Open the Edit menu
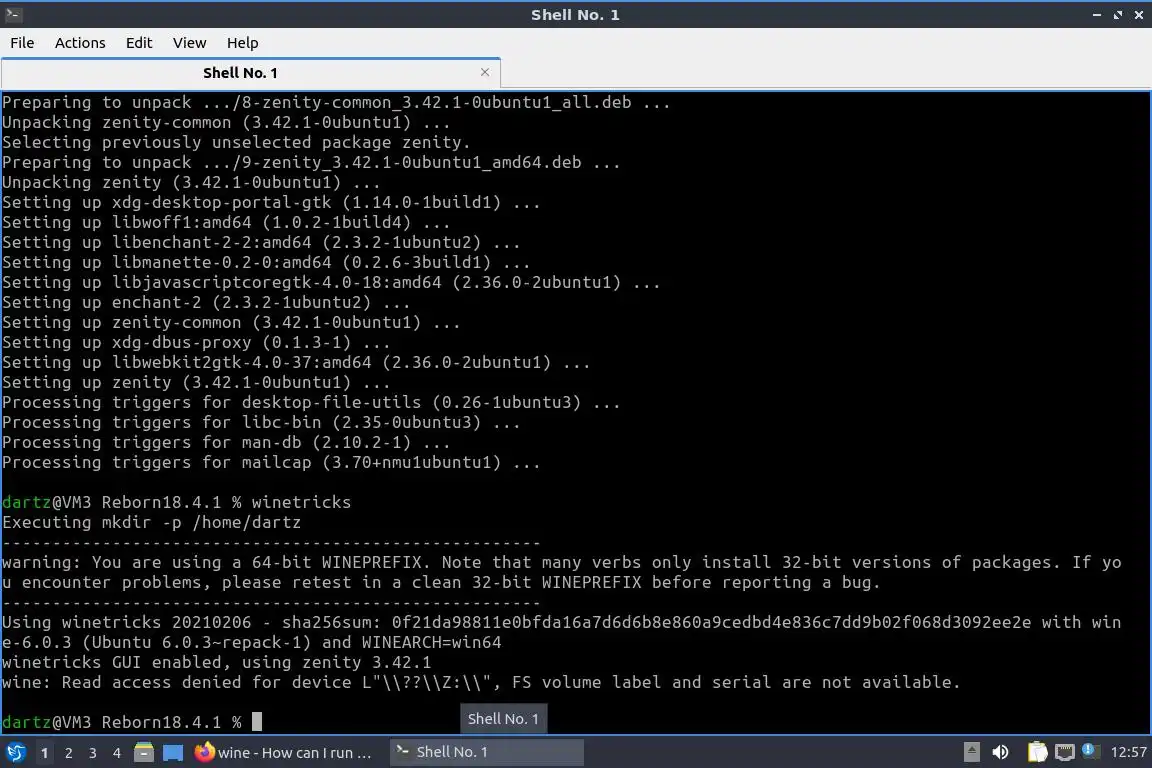Image resolution: width=1152 pixels, height=768 pixels. pyautogui.click(x=139, y=43)
